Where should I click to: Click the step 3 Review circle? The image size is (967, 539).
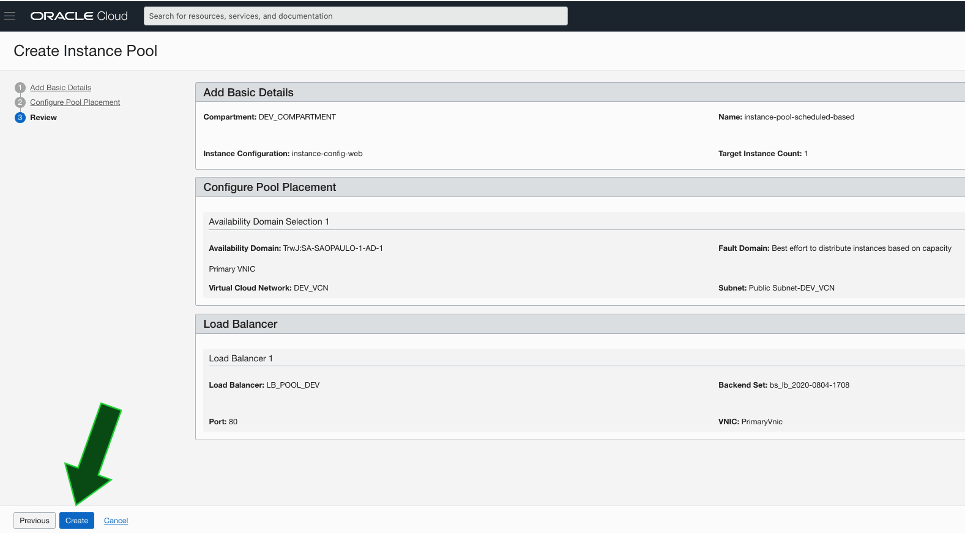click(20, 118)
